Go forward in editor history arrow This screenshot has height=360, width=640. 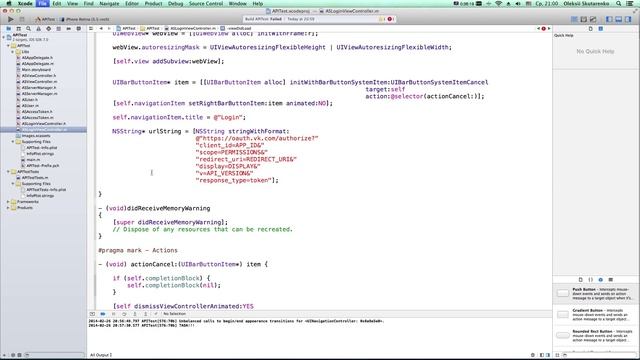point(109,29)
